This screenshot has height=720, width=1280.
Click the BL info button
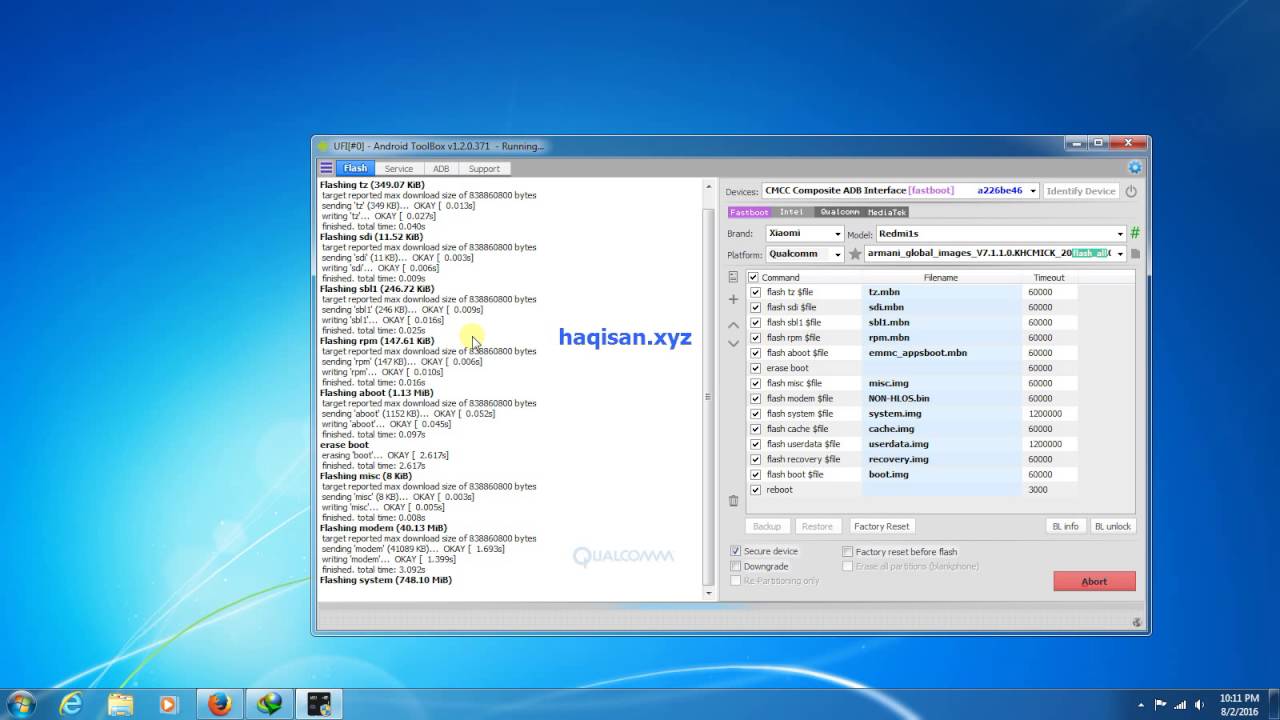(x=1065, y=526)
